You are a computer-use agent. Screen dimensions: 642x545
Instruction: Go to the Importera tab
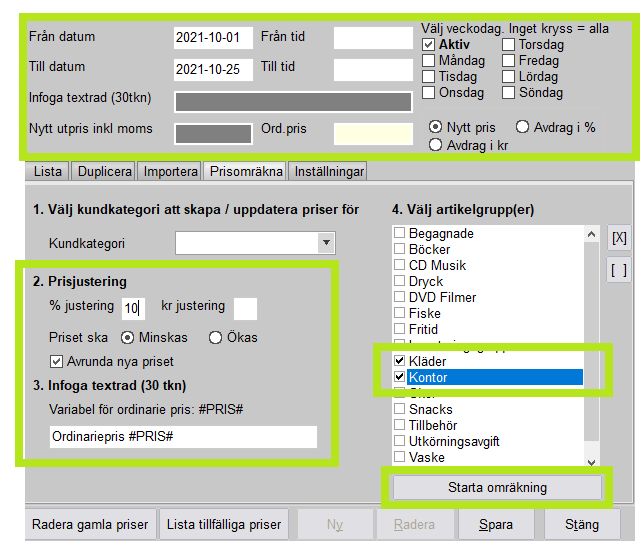tap(170, 172)
